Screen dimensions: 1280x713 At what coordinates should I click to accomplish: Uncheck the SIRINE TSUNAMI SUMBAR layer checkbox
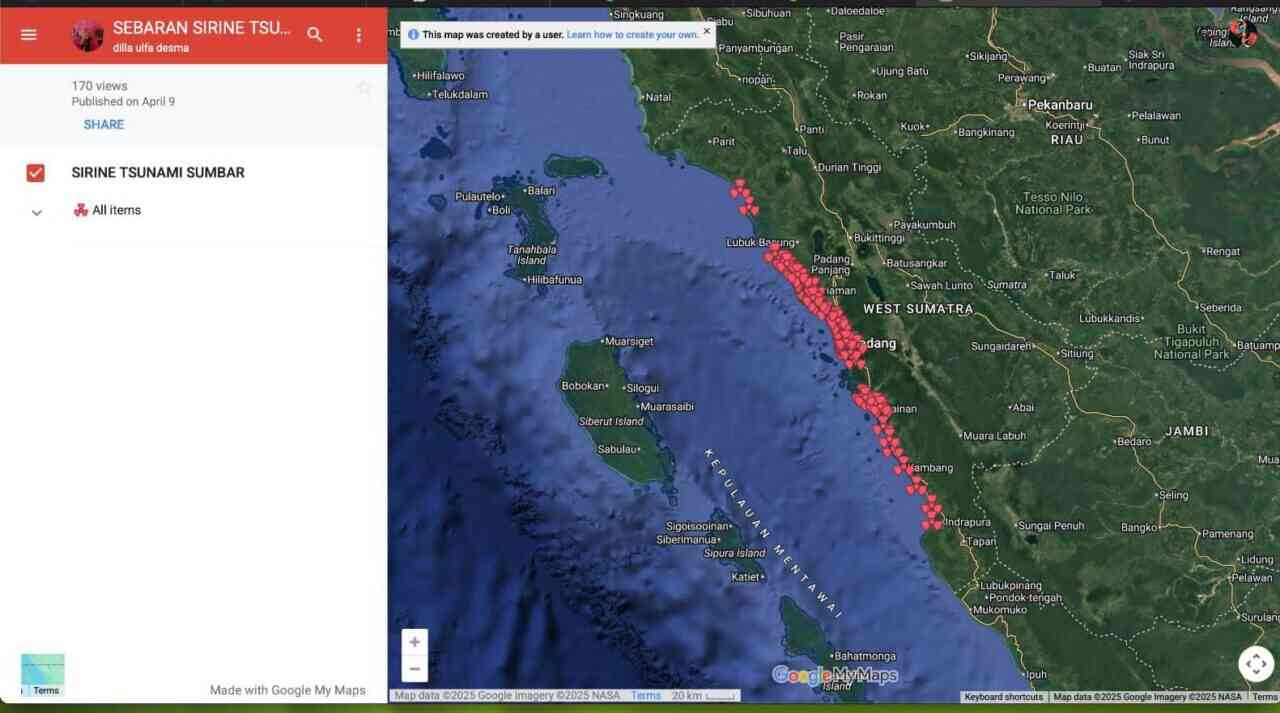coord(36,173)
